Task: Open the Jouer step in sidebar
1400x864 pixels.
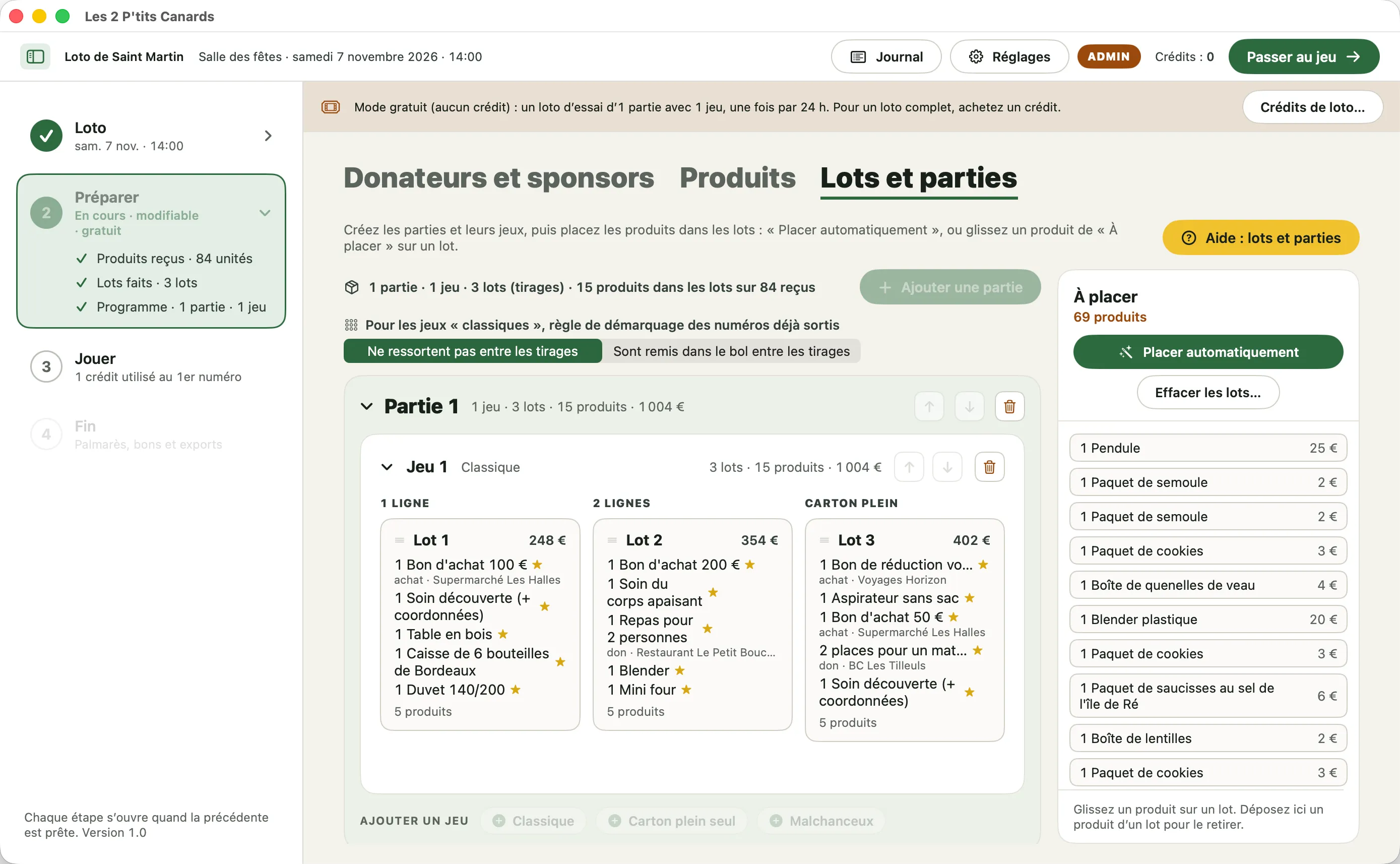Action: click(151, 367)
